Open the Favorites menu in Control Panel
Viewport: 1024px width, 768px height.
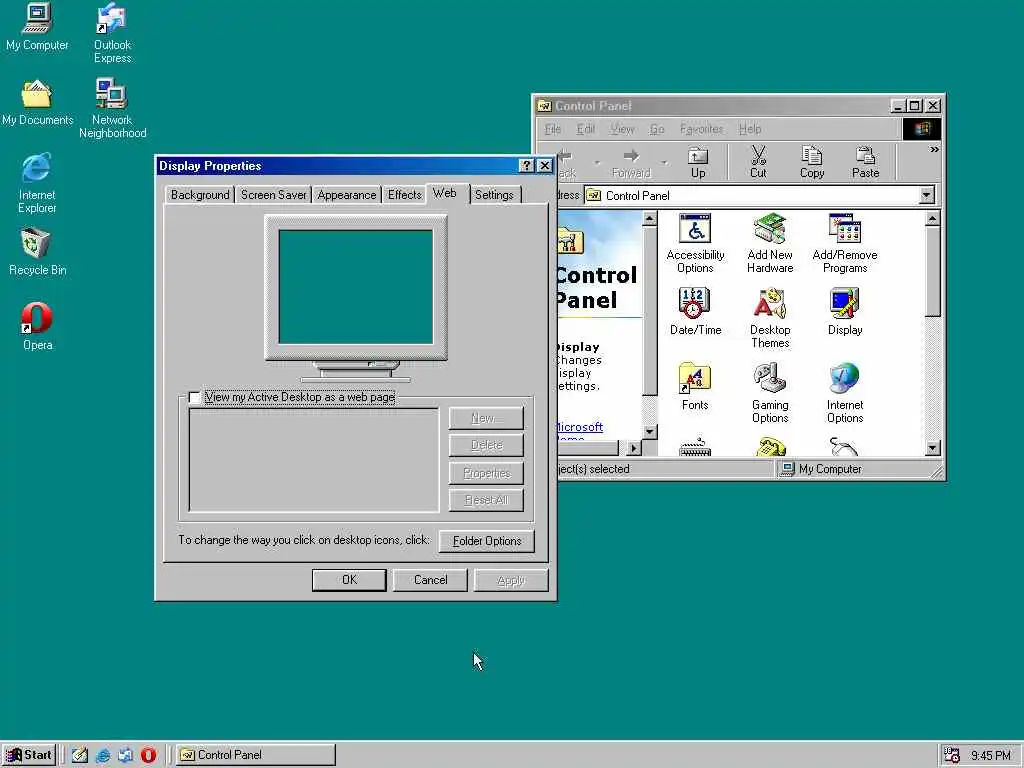701,129
